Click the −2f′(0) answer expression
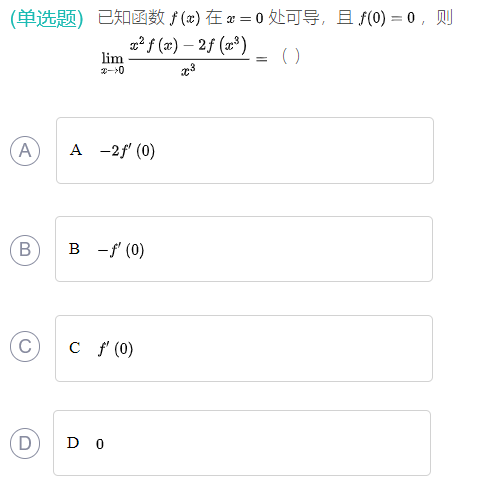The width and height of the screenshot is (495, 488). [127, 151]
